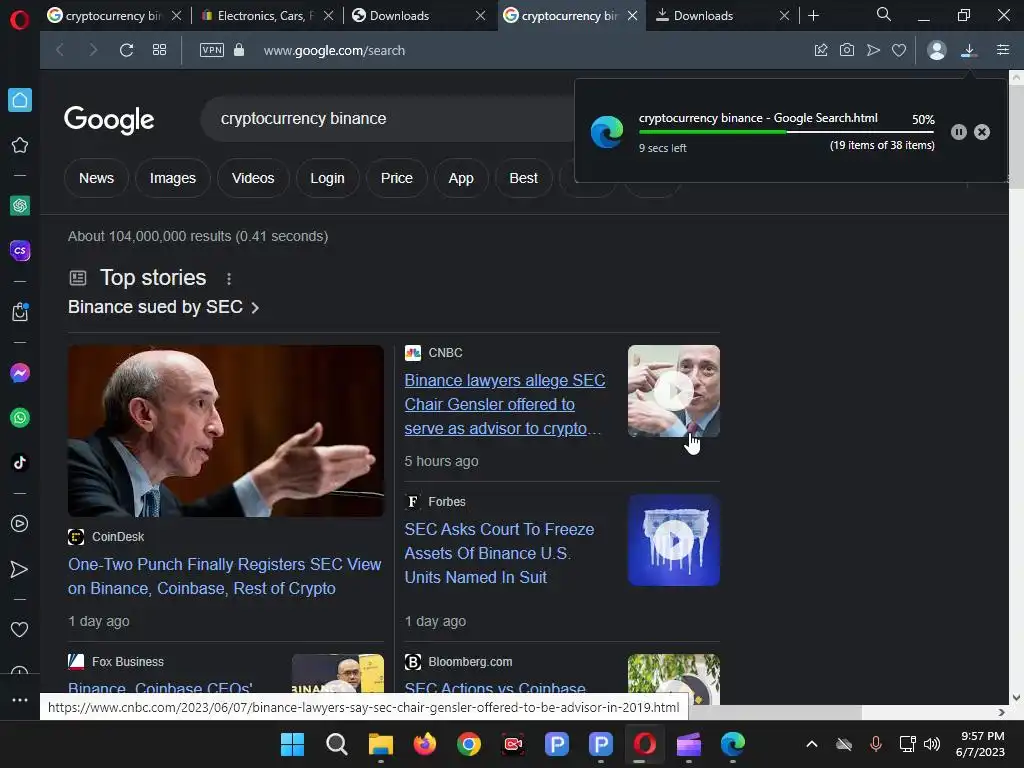Open Bookmarks star icon in the sidebar
Image resolution: width=1024 pixels, height=768 pixels.
(x=20, y=145)
